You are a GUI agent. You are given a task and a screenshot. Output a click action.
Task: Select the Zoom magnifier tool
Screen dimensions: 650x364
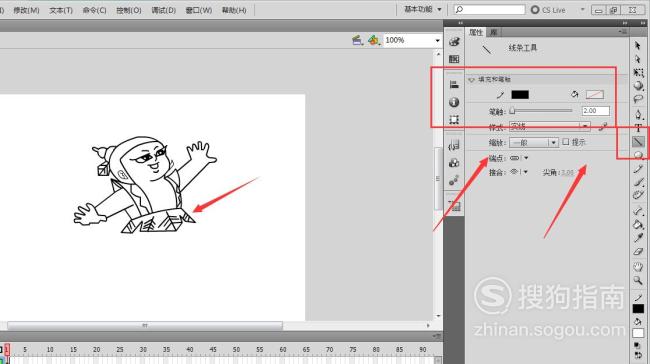(638, 281)
